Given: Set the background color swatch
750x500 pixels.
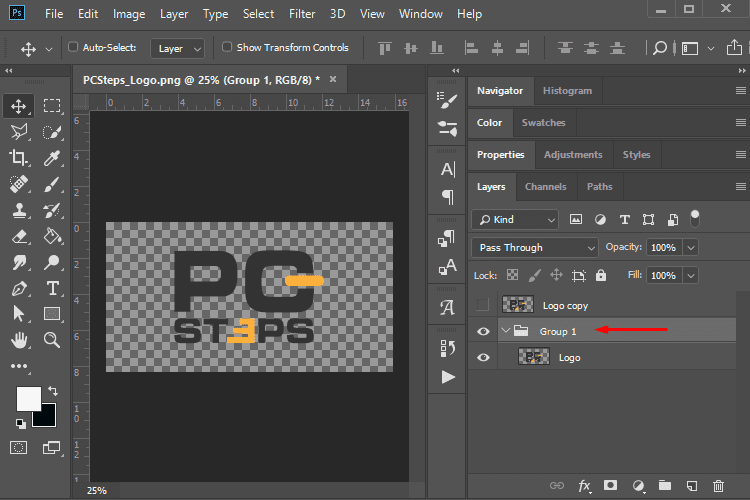Looking at the screenshot, I should tap(48, 418).
